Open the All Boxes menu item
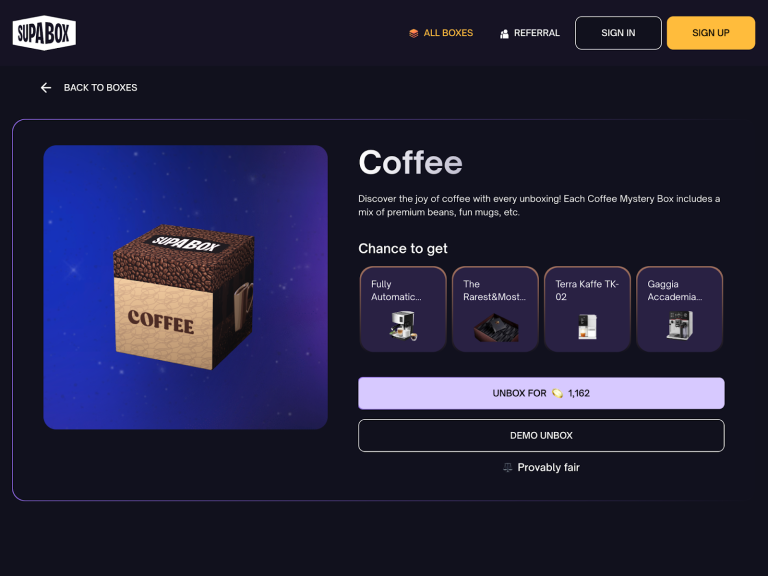The image size is (768, 576). click(441, 33)
